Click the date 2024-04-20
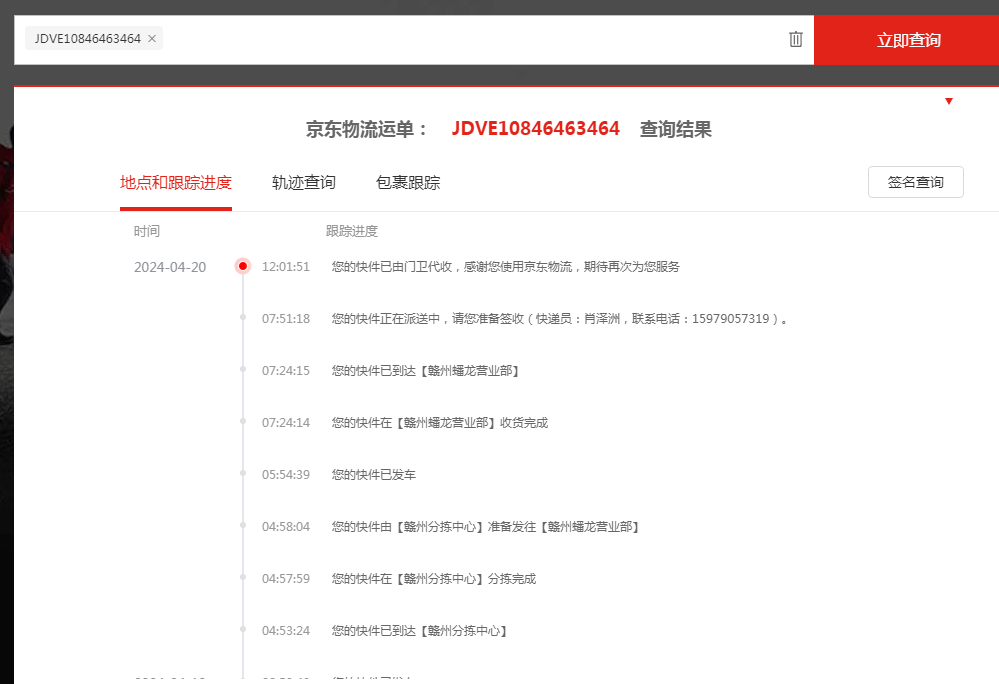The image size is (999, 684). [170, 267]
